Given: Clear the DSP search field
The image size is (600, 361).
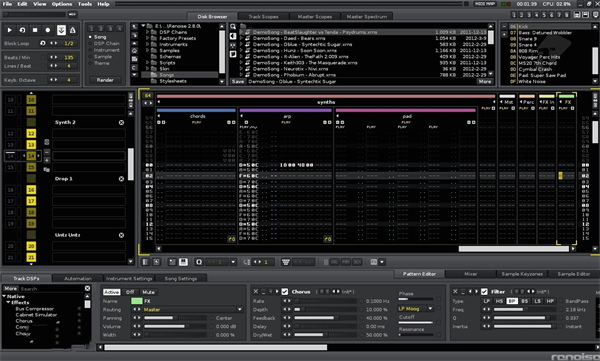Looking at the screenshot, I should 87,288.
